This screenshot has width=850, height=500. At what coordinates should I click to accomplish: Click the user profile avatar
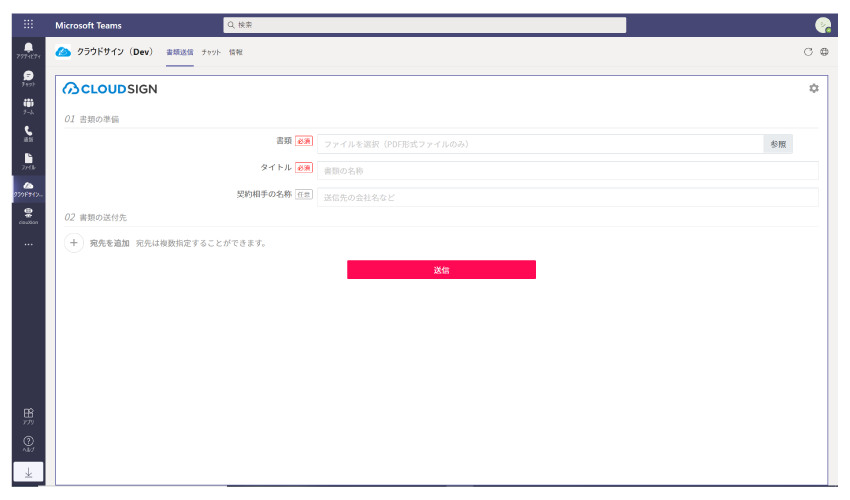tap(822, 25)
